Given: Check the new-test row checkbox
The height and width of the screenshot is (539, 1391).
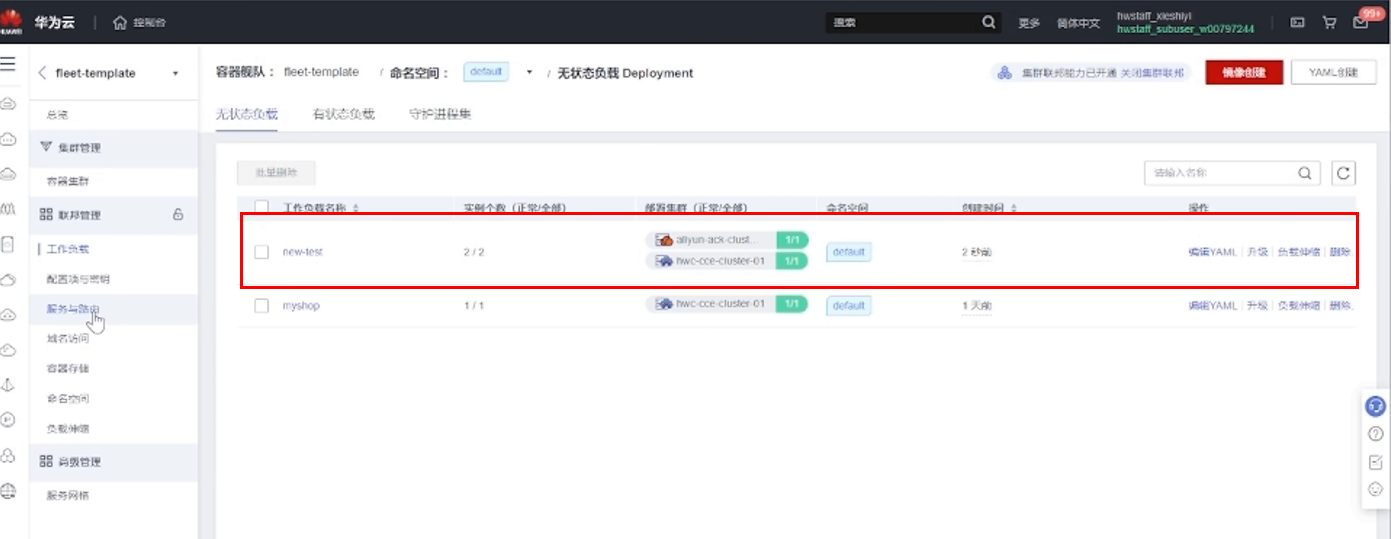Looking at the screenshot, I should click(262, 252).
